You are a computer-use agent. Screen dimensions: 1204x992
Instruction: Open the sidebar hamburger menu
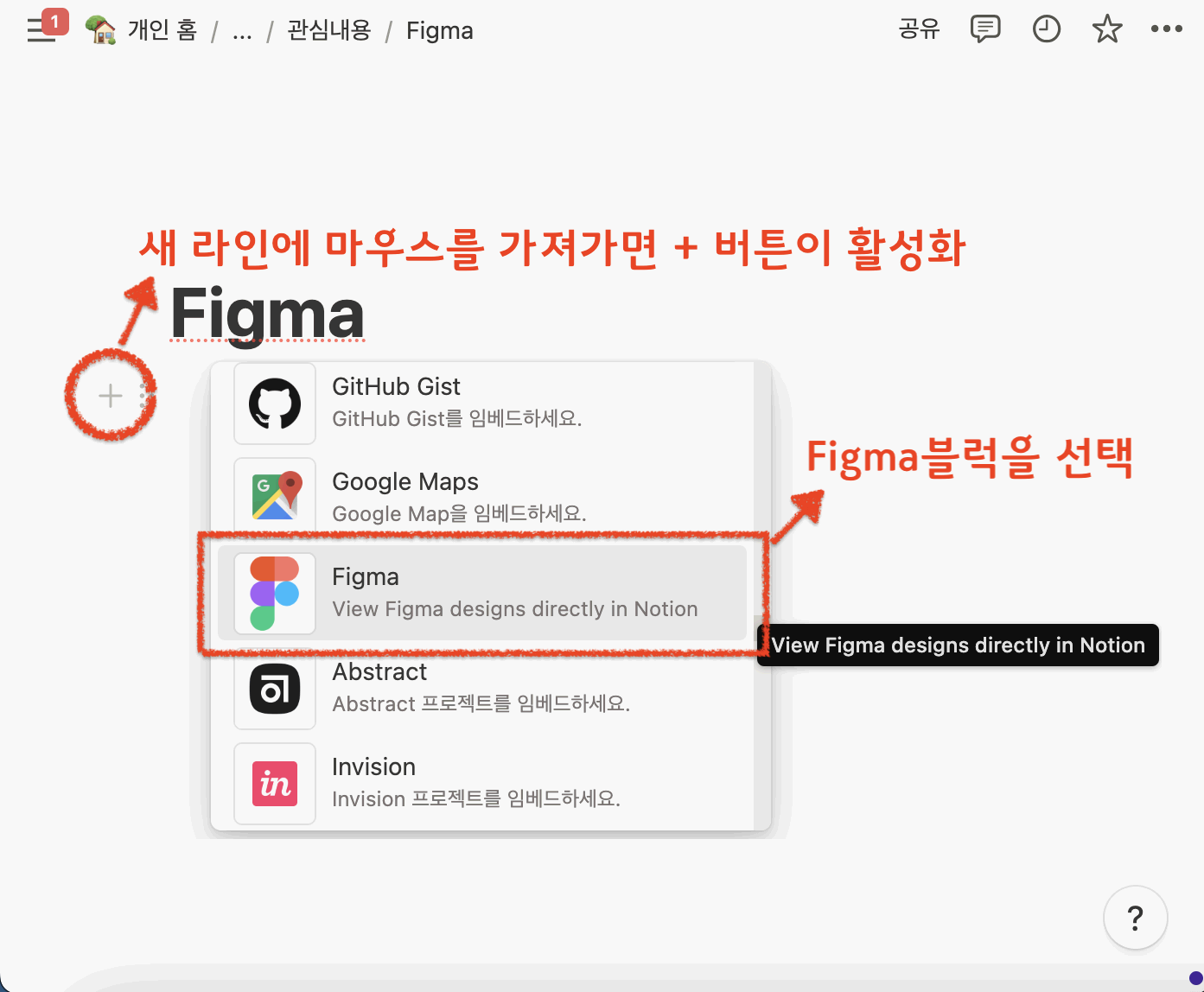[x=41, y=29]
